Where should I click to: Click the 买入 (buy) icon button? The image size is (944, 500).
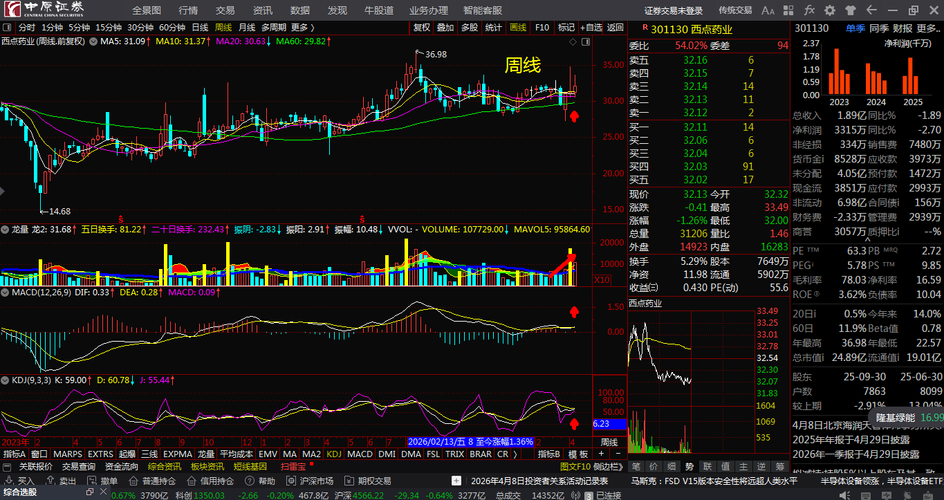[20, 481]
